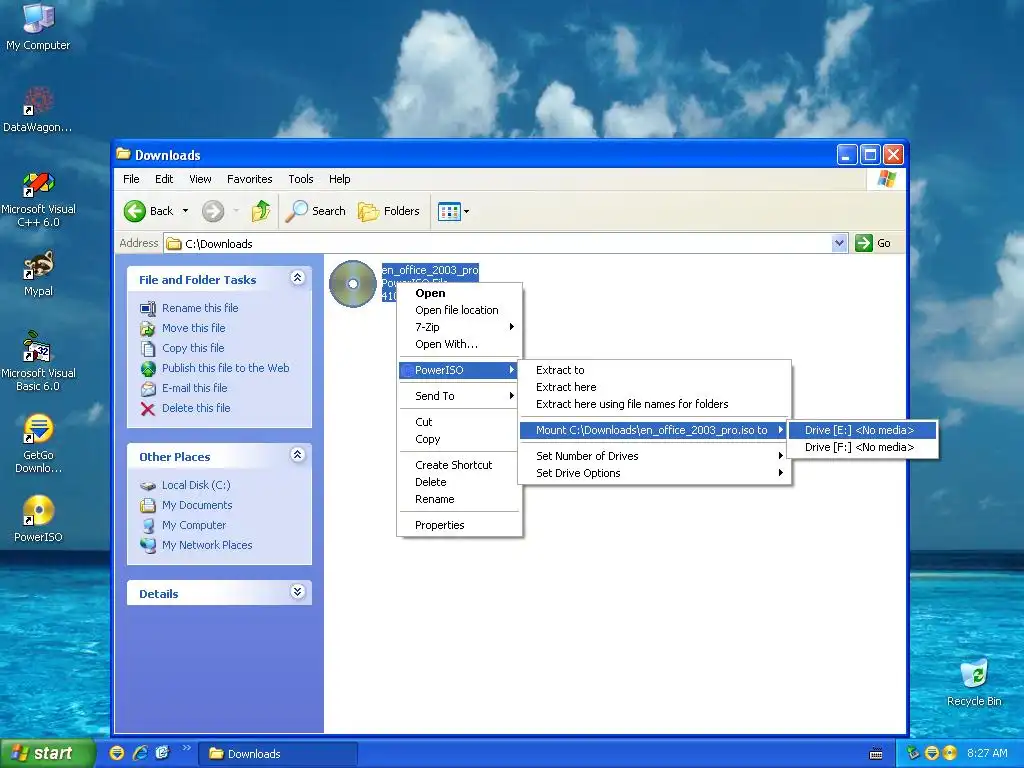Expand the Send To submenu
Viewport: 1024px width, 768px height.
(459, 396)
